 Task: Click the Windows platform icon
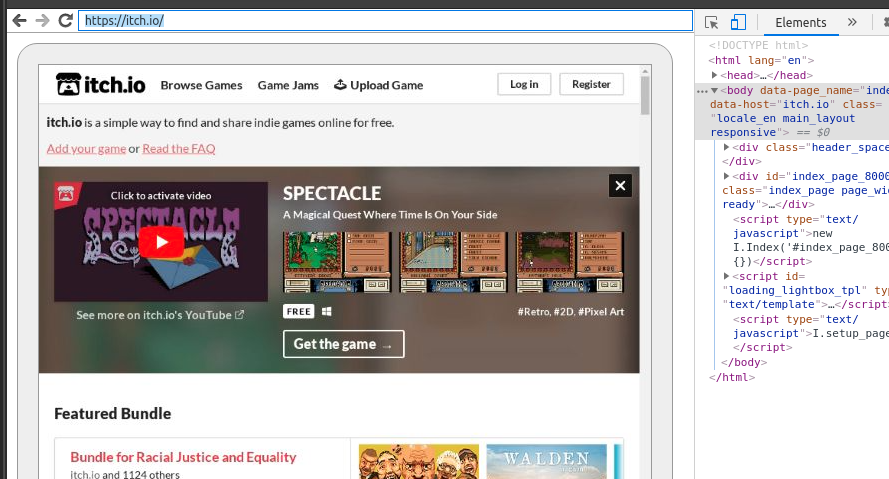pyautogui.click(x=327, y=311)
